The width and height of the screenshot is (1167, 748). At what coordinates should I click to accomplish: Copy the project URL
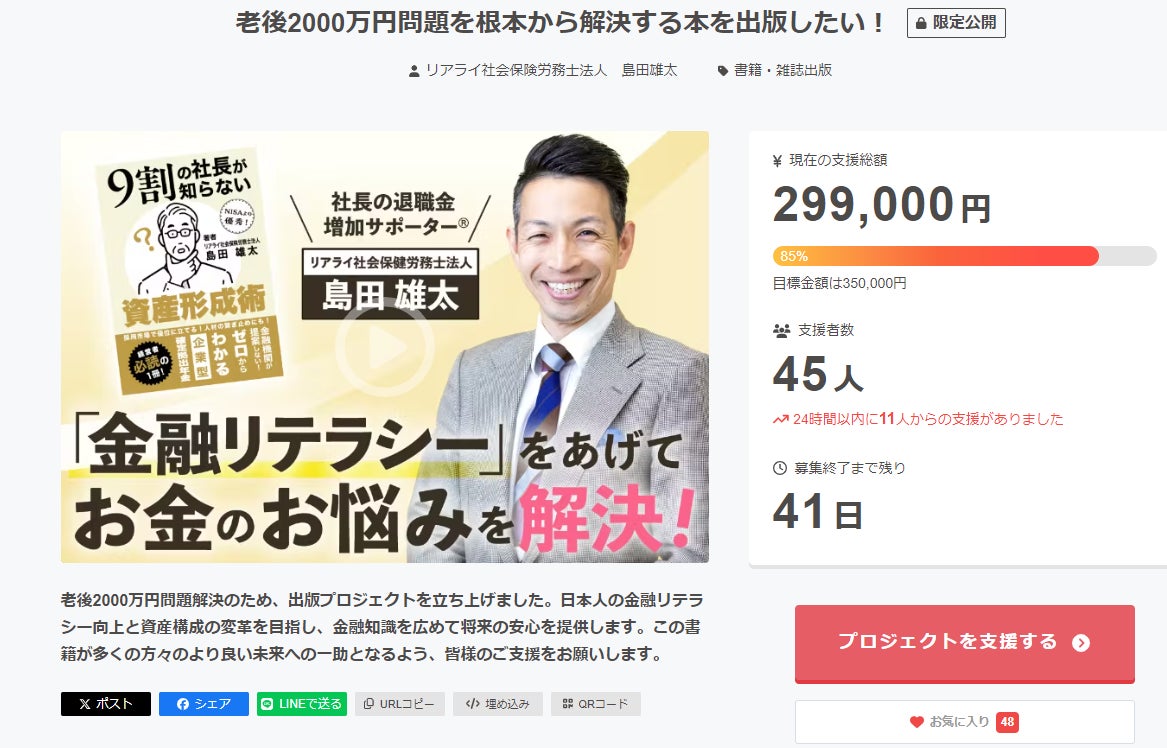400,703
